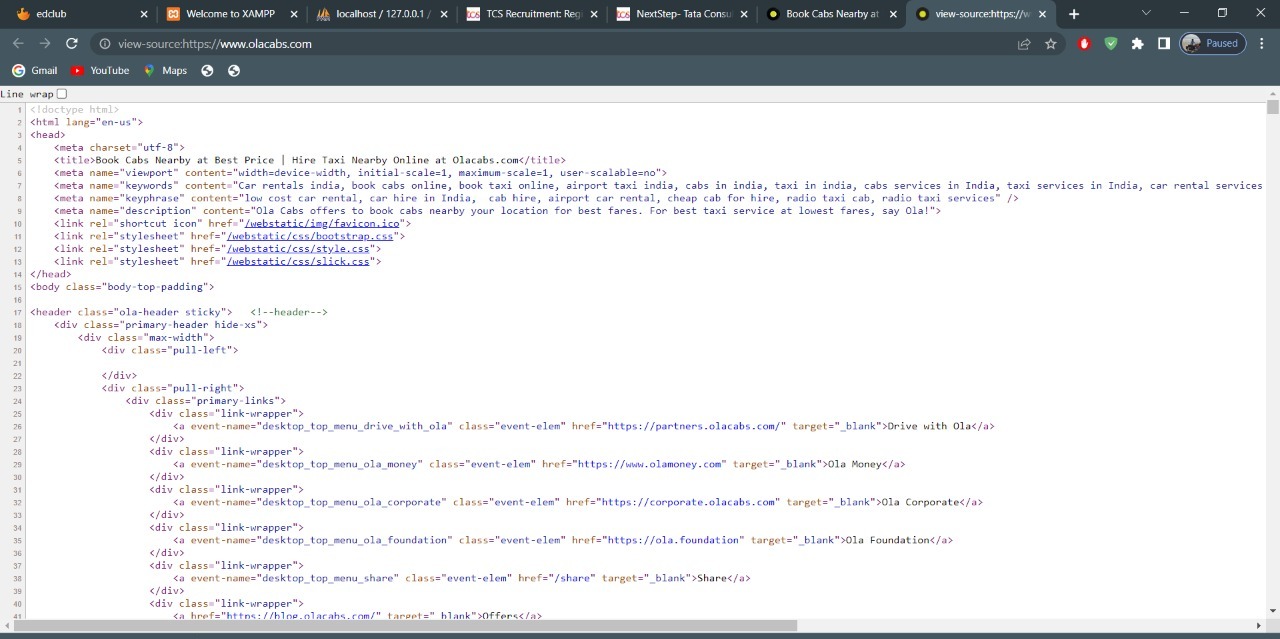
Task: Bookmark this page with the star icon
Action: click(1051, 44)
